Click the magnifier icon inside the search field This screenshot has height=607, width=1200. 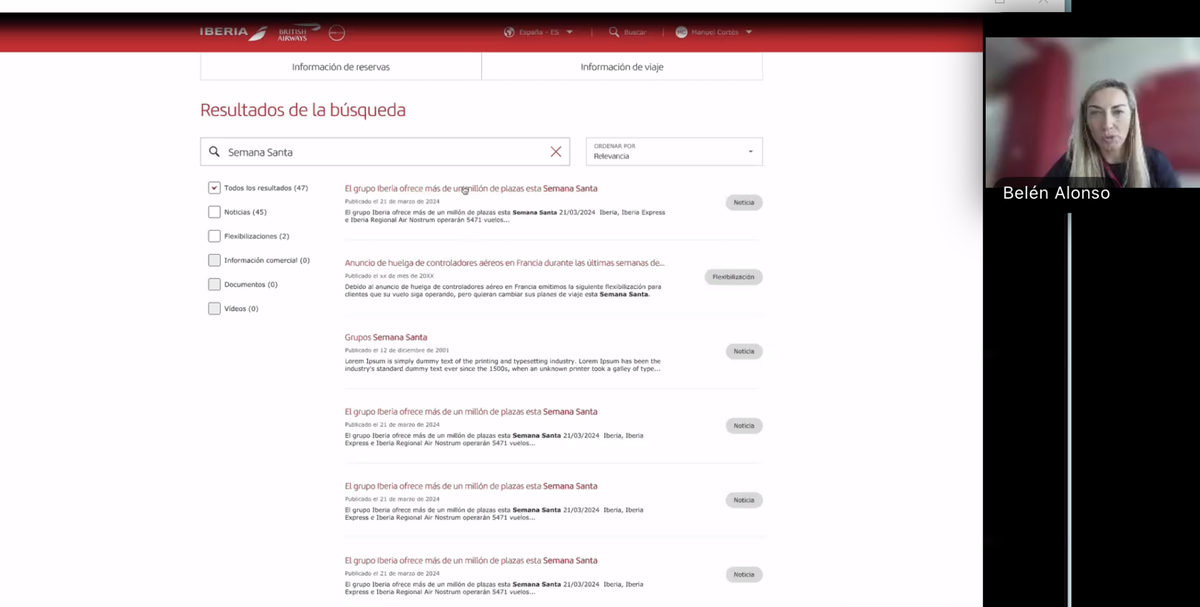[x=214, y=152]
